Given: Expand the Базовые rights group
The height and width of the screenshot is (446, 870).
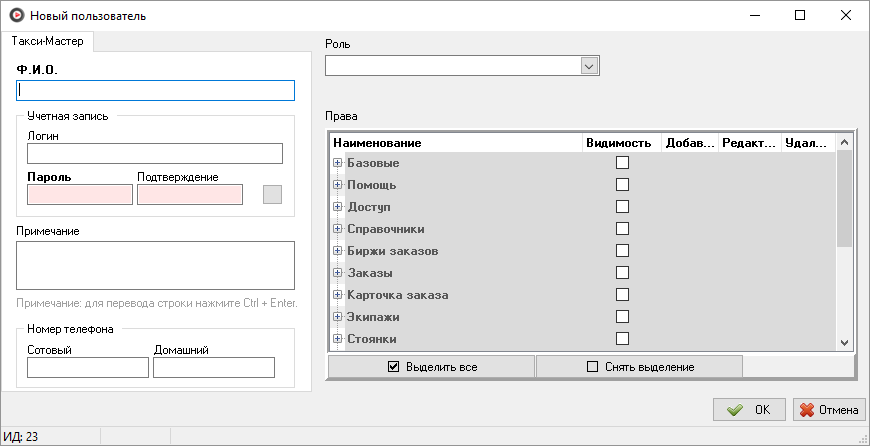Looking at the screenshot, I should (x=338, y=163).
